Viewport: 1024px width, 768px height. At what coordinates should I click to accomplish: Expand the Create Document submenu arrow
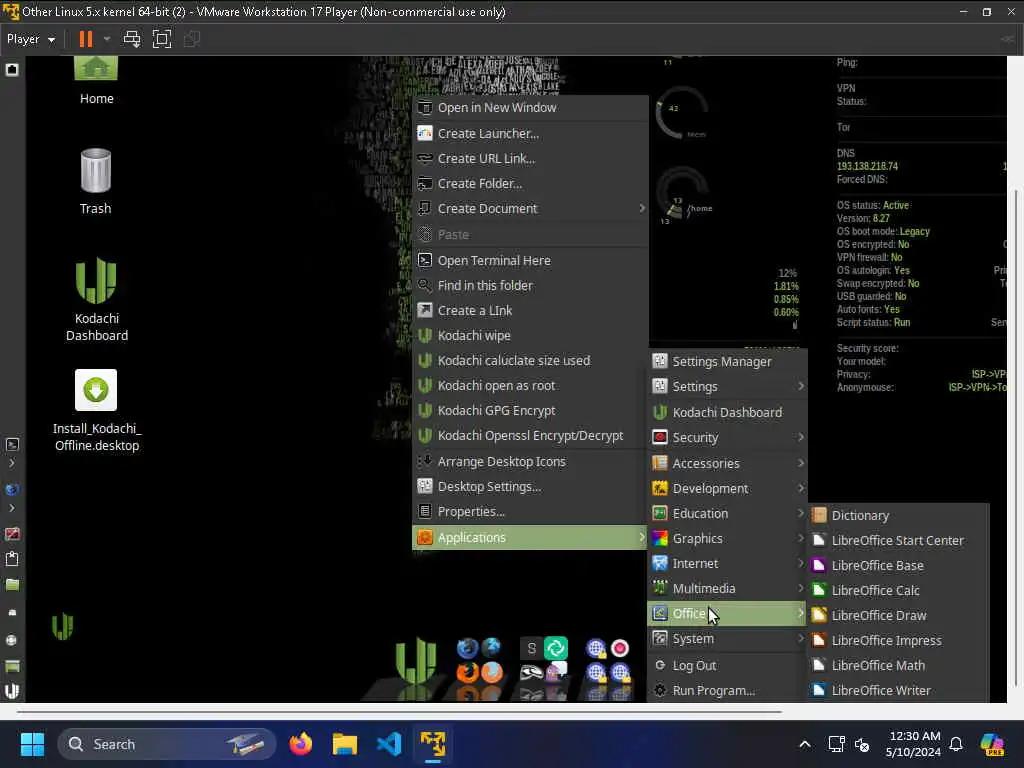pyautogui.click(x=641, y=208)
